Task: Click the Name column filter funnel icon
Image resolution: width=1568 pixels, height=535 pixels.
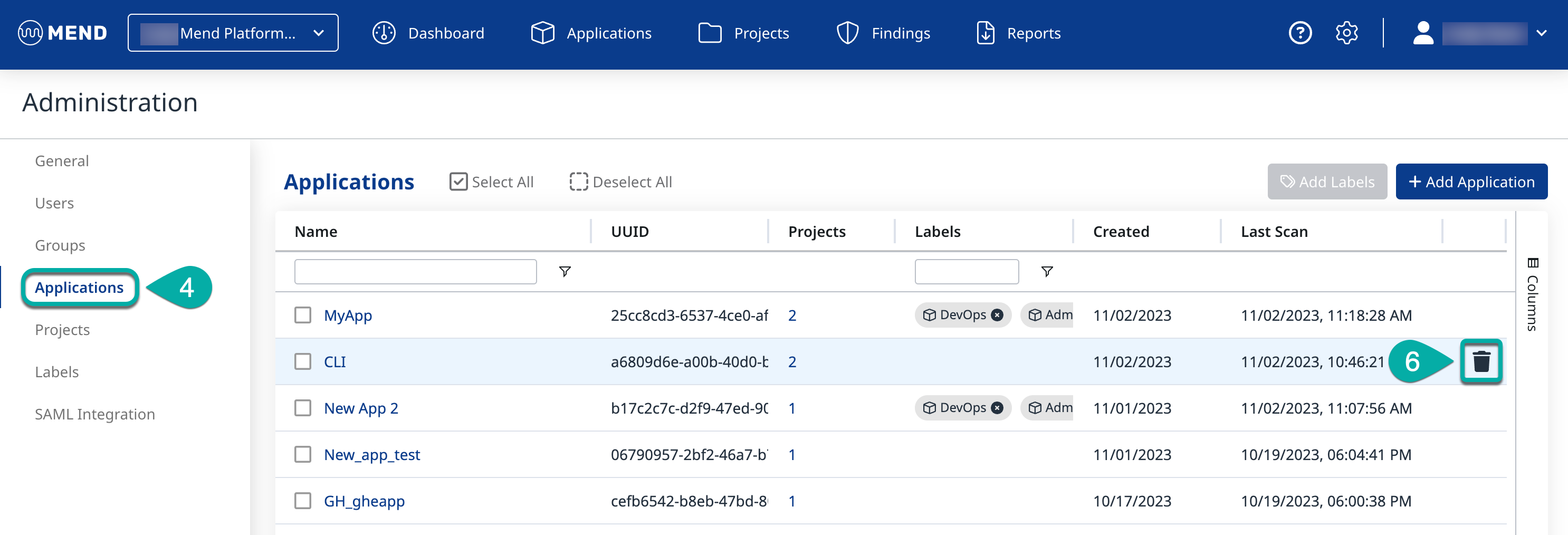Action: point(565,271)
